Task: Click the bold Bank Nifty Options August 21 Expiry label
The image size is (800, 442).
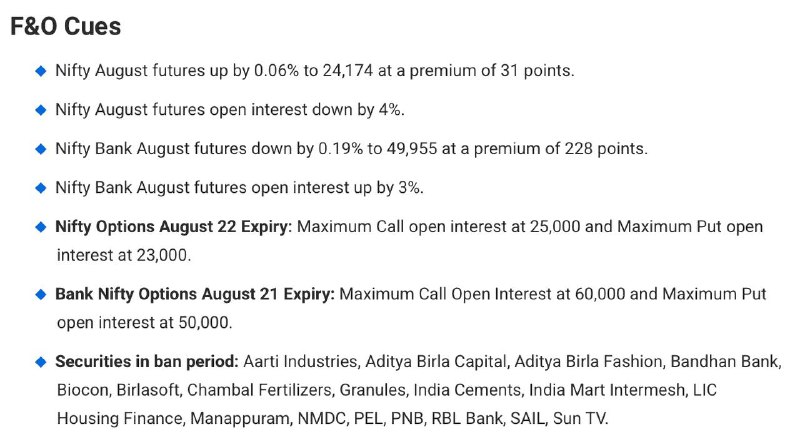Action: pyautogui.click(x=195, y=294)
